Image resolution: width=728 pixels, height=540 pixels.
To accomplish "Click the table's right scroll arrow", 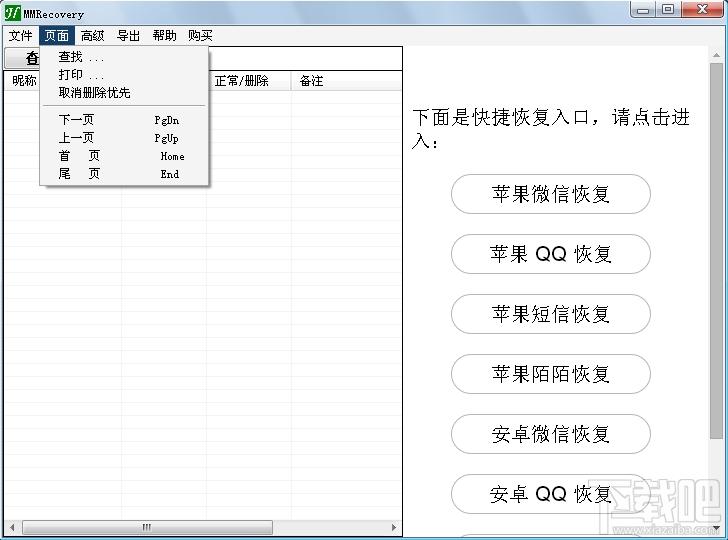I will pos(394,527).
